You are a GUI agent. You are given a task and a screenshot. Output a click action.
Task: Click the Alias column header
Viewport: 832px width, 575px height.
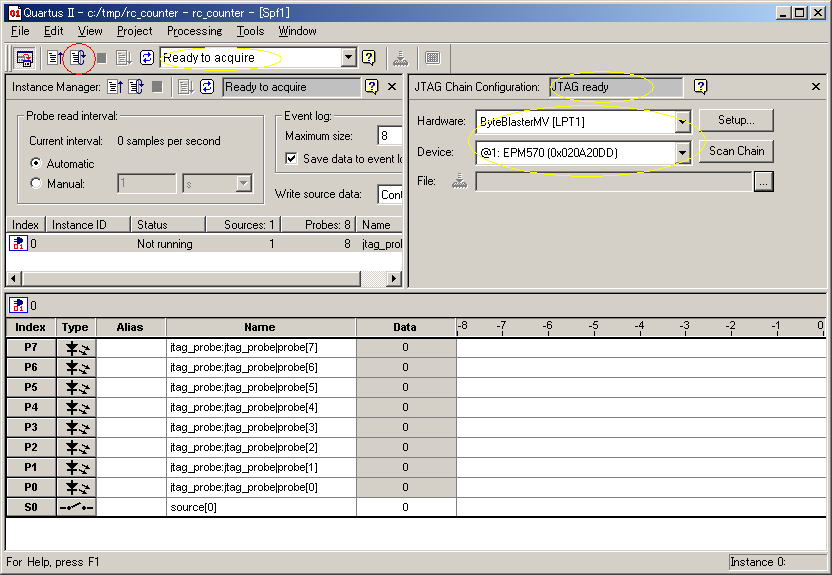point(131,327)
